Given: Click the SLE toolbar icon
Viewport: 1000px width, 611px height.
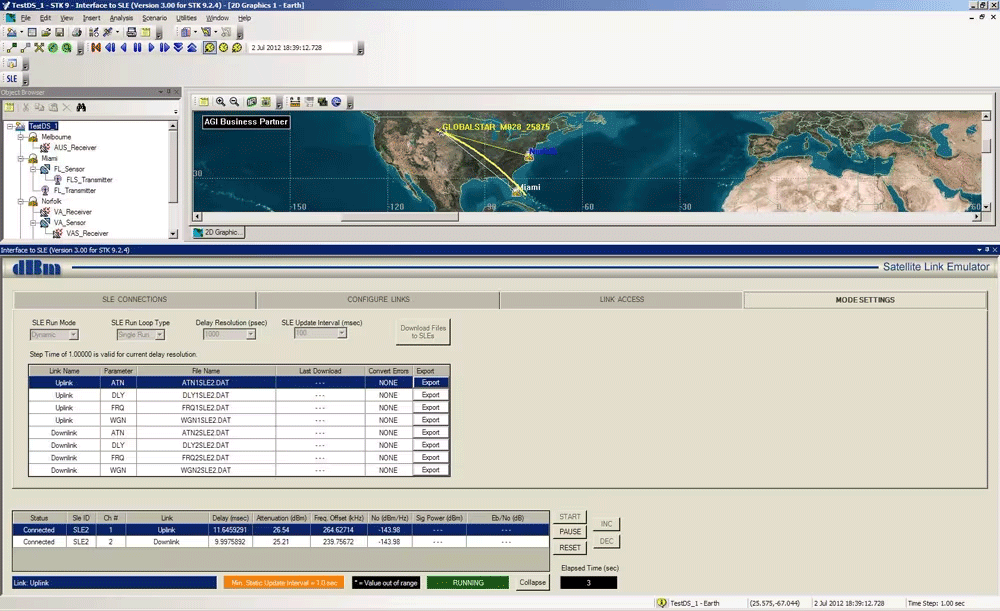Looking at the screenshot, I should tap(12, 78).
